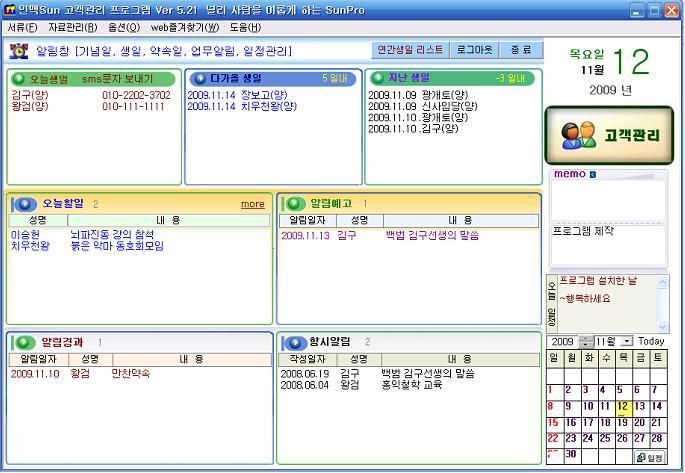Click the 2009 year field of calendar

pyautogui.click(x=563, y=342)
